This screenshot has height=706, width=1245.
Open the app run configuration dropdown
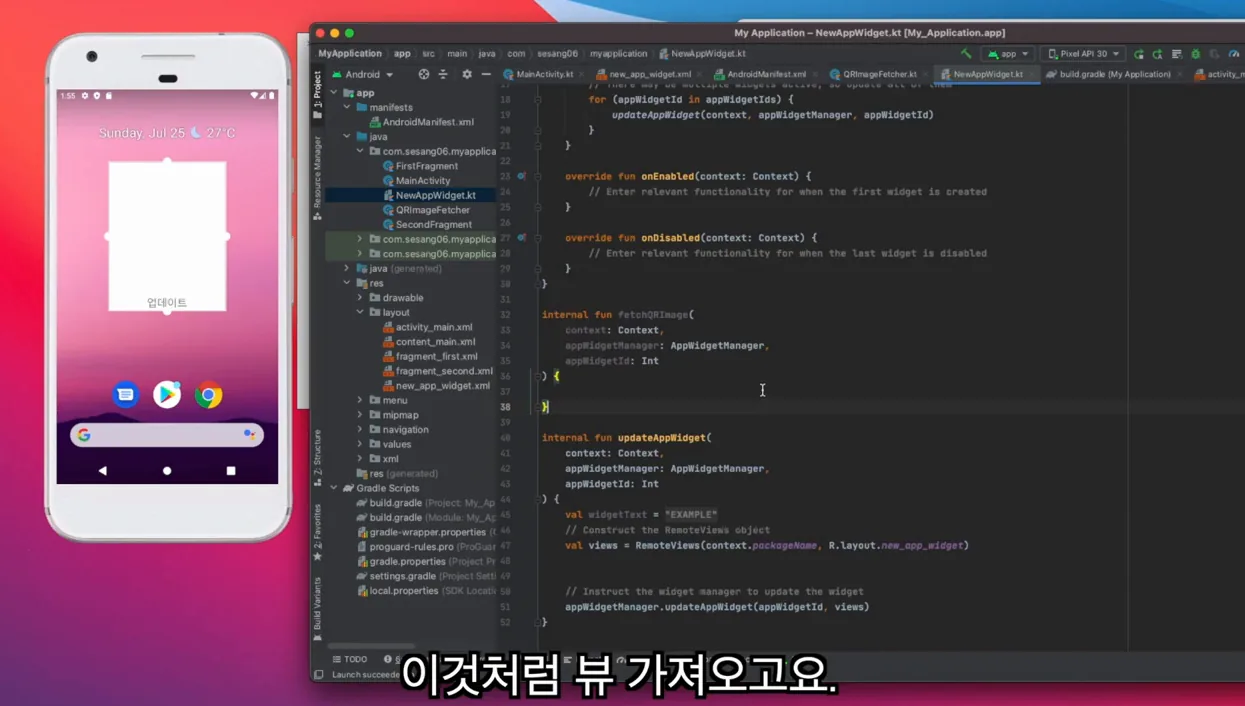click(x=1008, y=54)
